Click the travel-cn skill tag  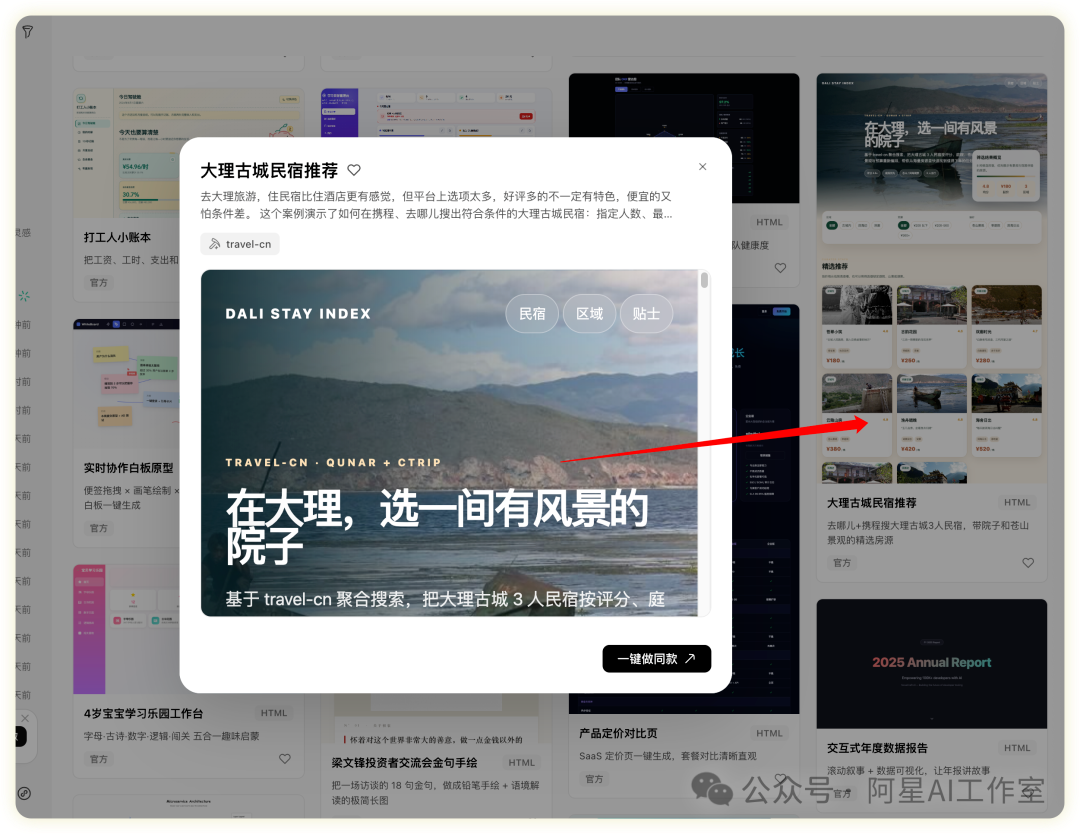(x=240, y=244)
